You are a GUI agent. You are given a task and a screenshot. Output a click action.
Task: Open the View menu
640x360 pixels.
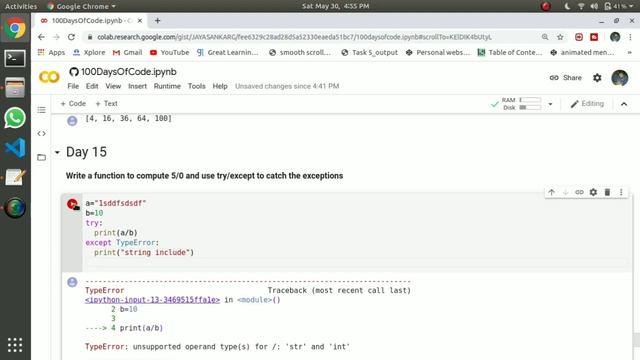113,86
